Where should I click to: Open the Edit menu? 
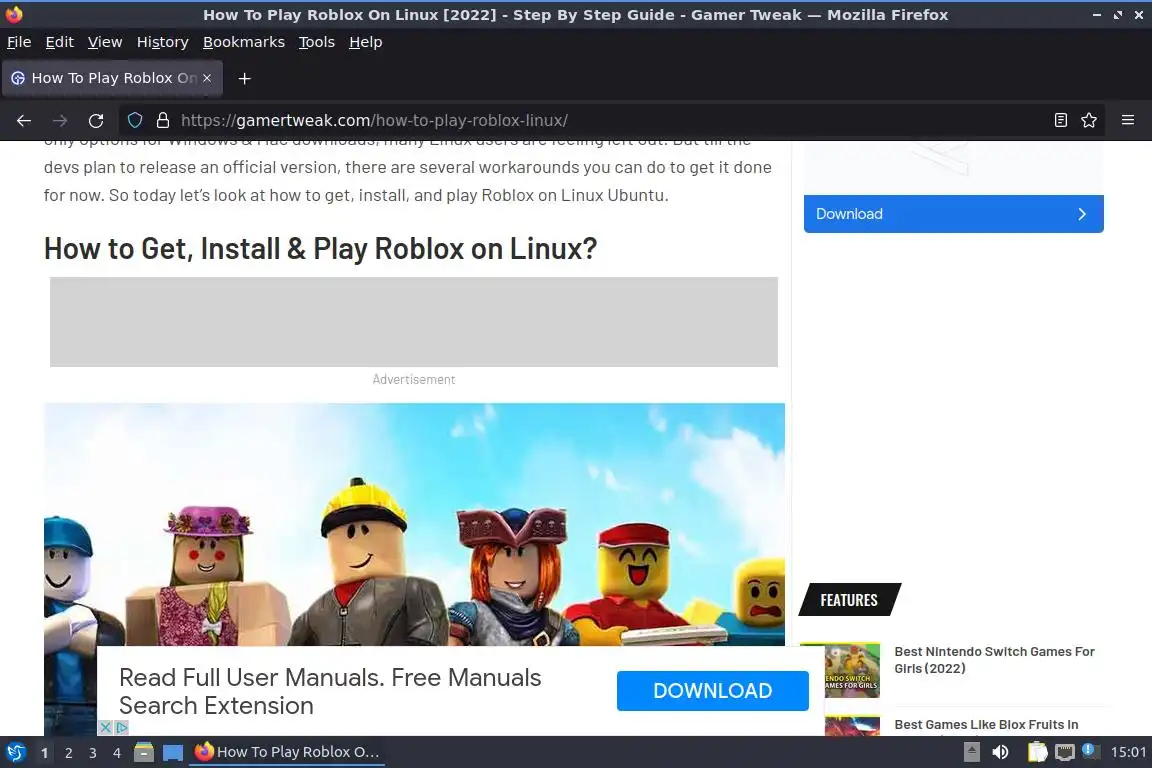tap(60, 42)
